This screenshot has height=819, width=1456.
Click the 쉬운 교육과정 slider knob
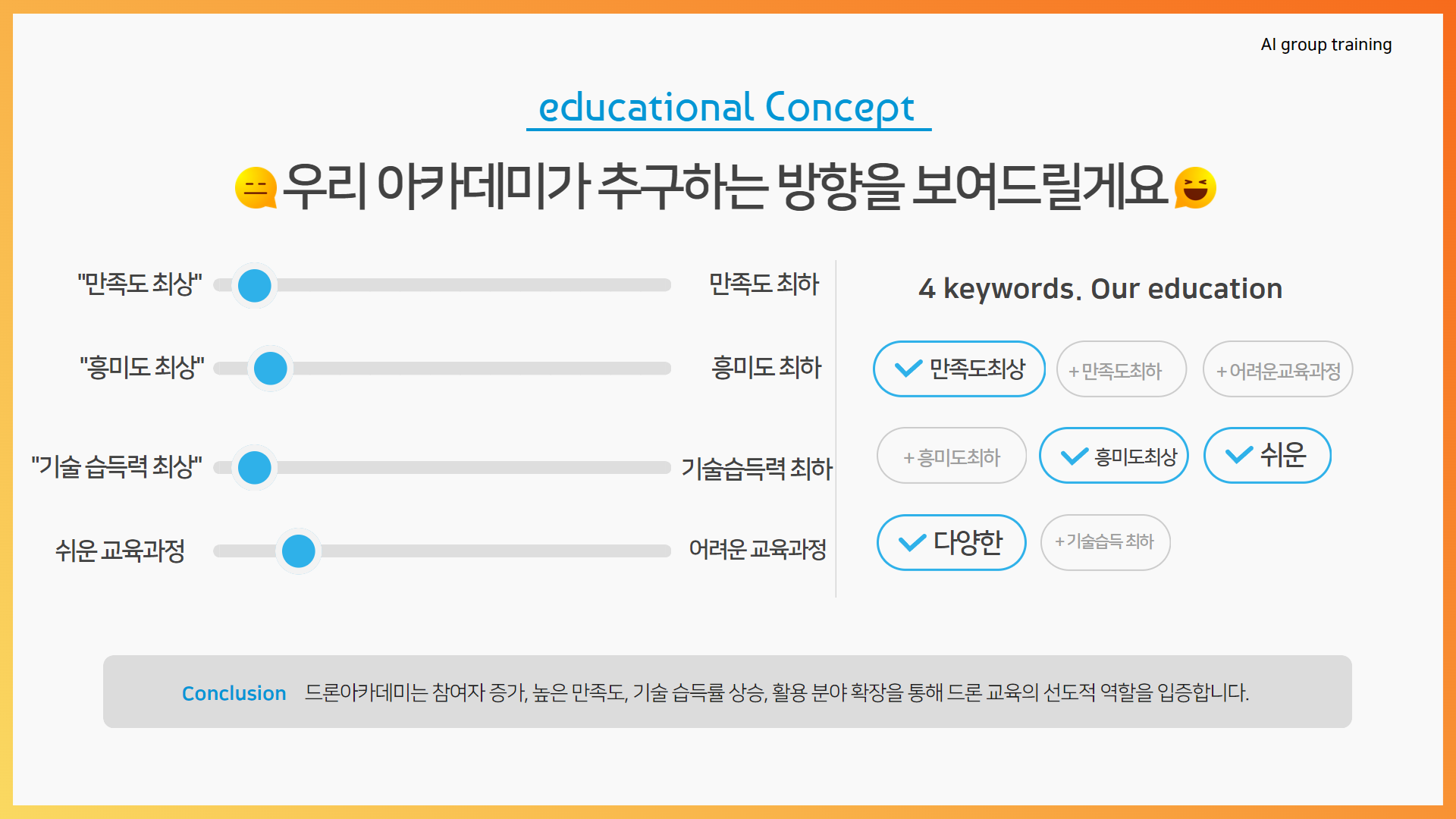[x=299, y=551]
